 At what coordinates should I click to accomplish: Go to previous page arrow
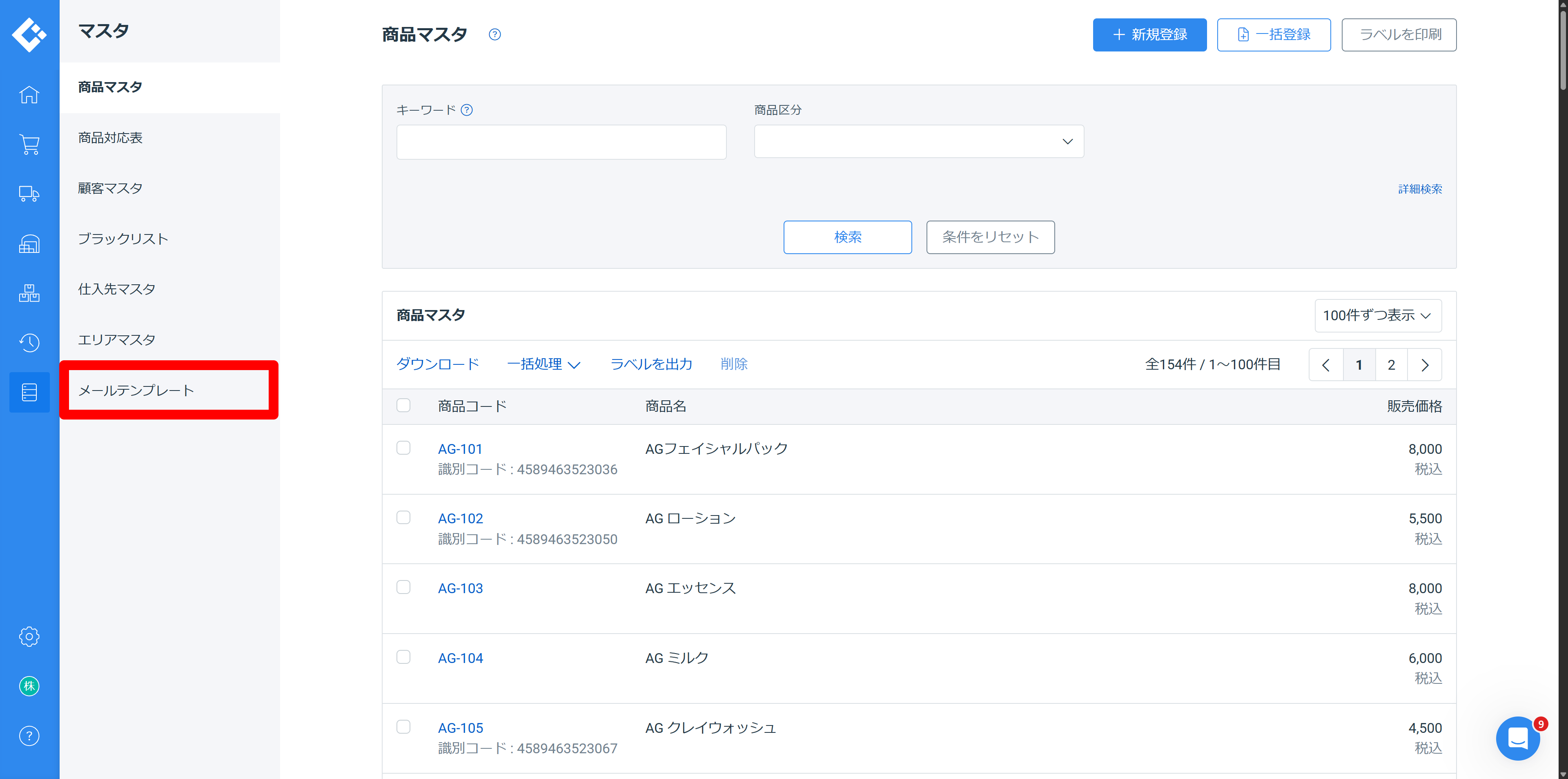tap(1326, 365)
